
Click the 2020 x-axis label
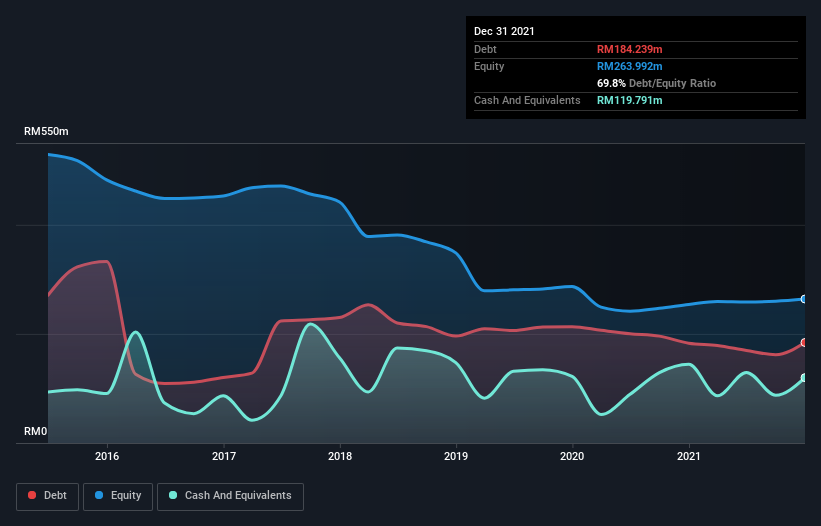pyautogui.click(x=572, y=456)
